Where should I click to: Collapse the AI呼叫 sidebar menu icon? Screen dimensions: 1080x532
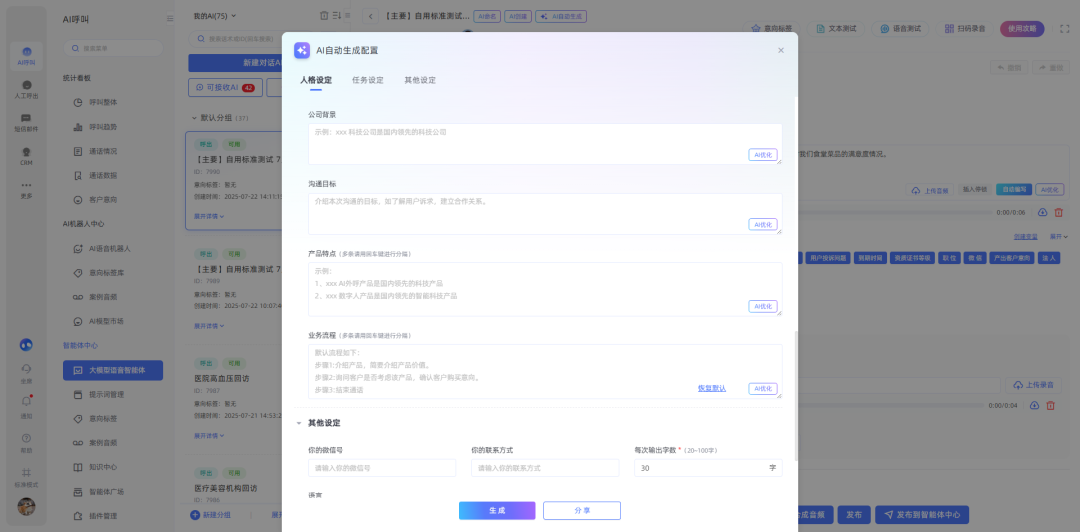tap(170, 19)
